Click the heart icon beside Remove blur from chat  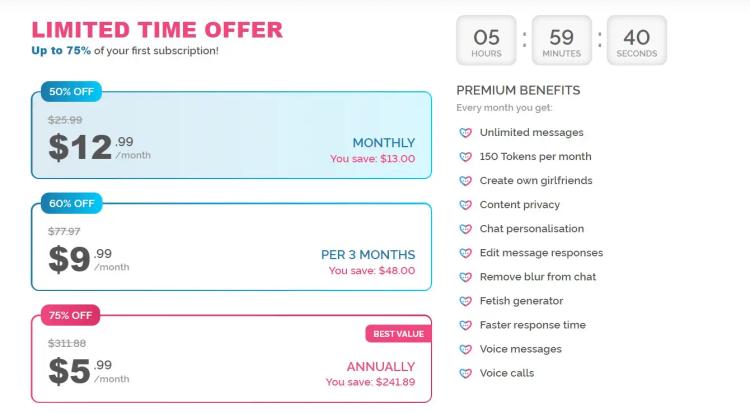point(465,277)
